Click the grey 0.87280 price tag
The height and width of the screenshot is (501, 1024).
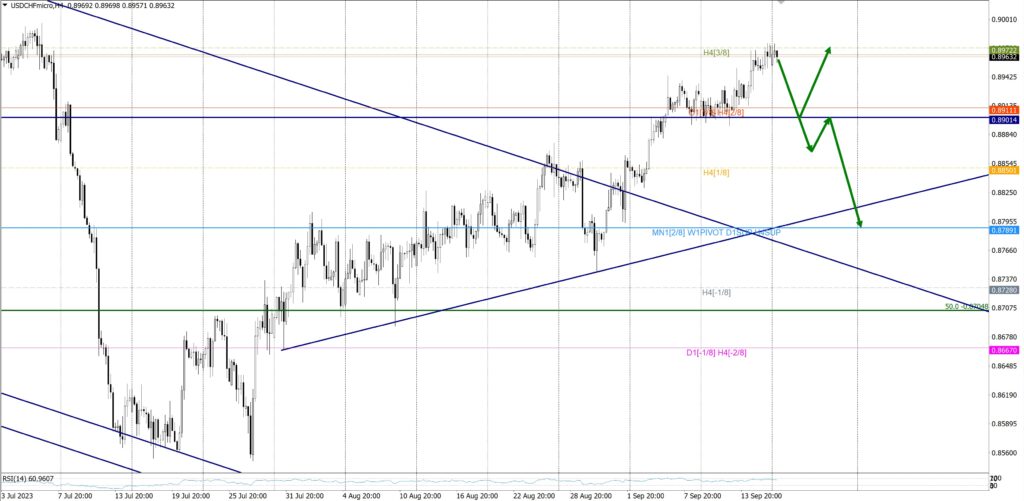(1004, 289)
